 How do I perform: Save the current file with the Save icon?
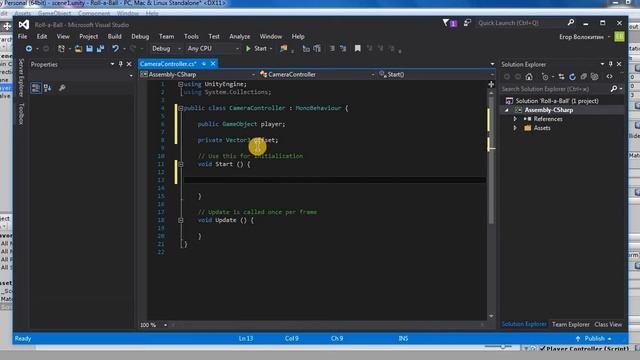[89, 49]
